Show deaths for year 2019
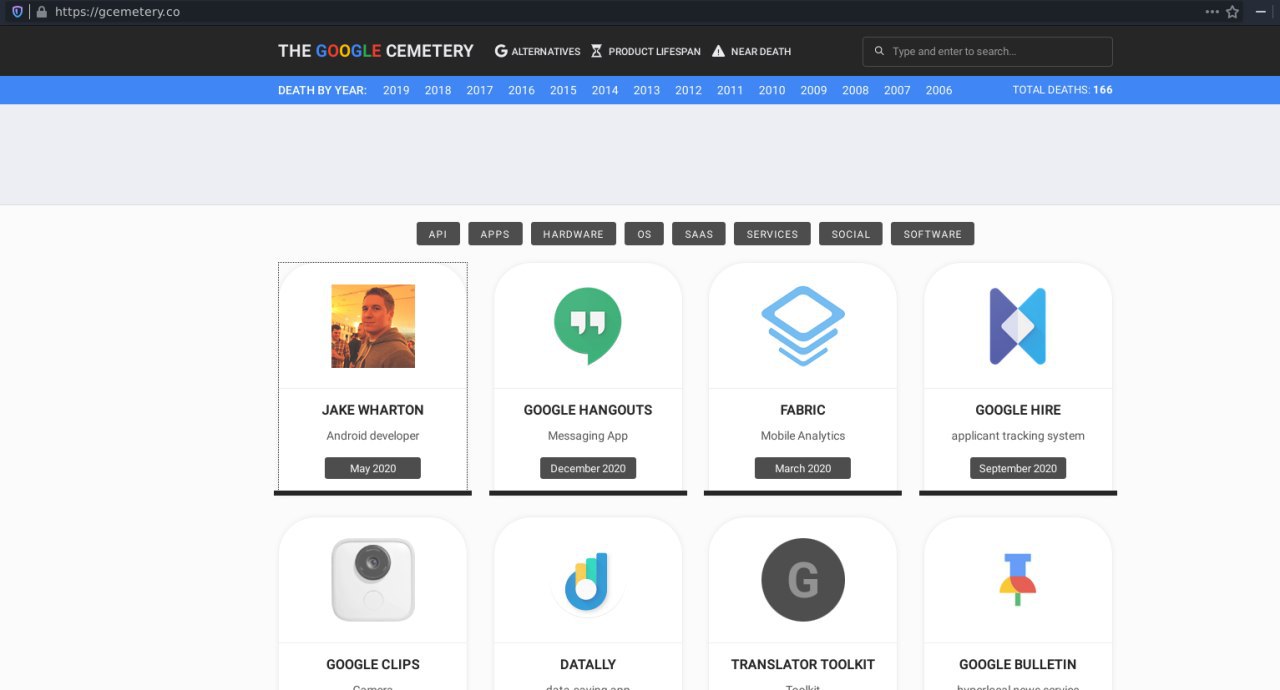Viewport: 1280px width, 690px height. (x=396, y=90)
